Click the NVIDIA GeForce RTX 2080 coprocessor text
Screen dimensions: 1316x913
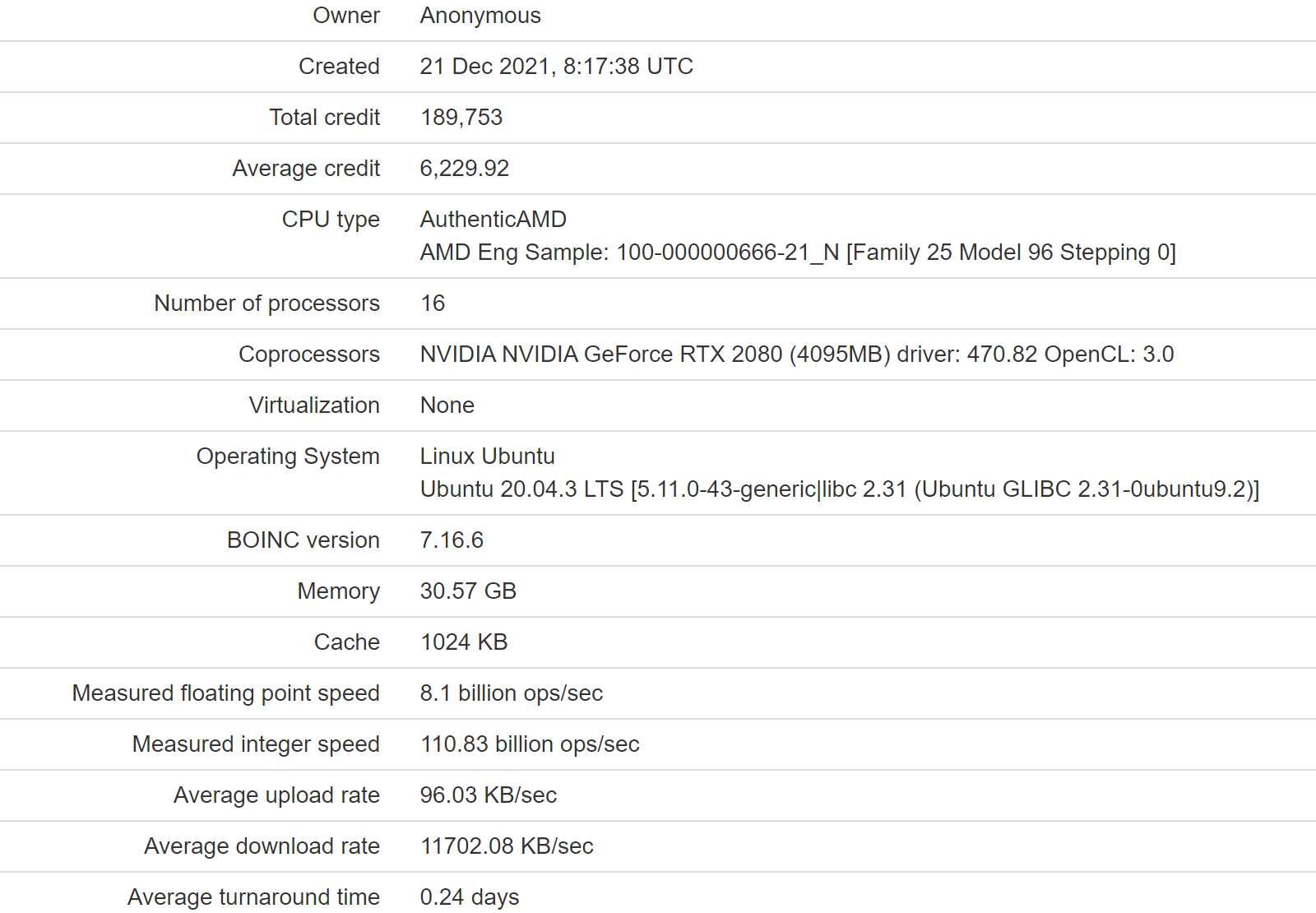[x=796, y=355]
